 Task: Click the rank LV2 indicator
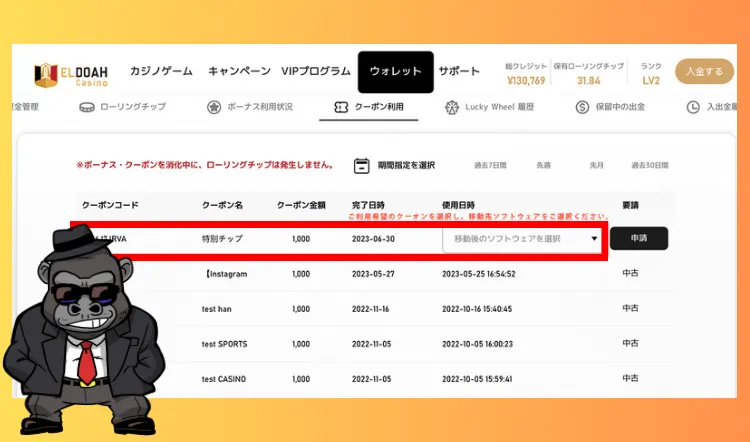pyautogui.click(x=651, y=80)
